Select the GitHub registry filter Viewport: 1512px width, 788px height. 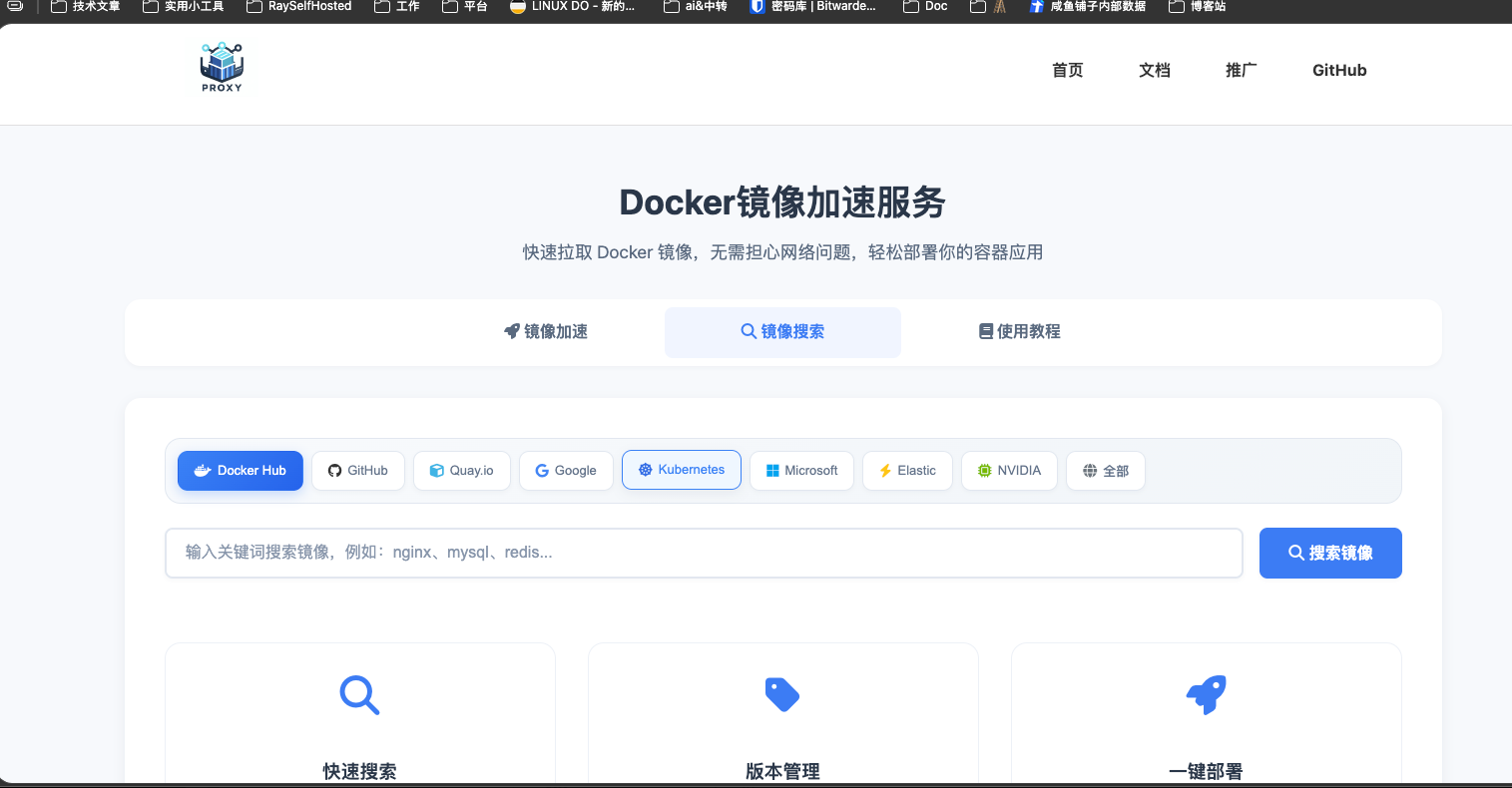tap(358, 471)
